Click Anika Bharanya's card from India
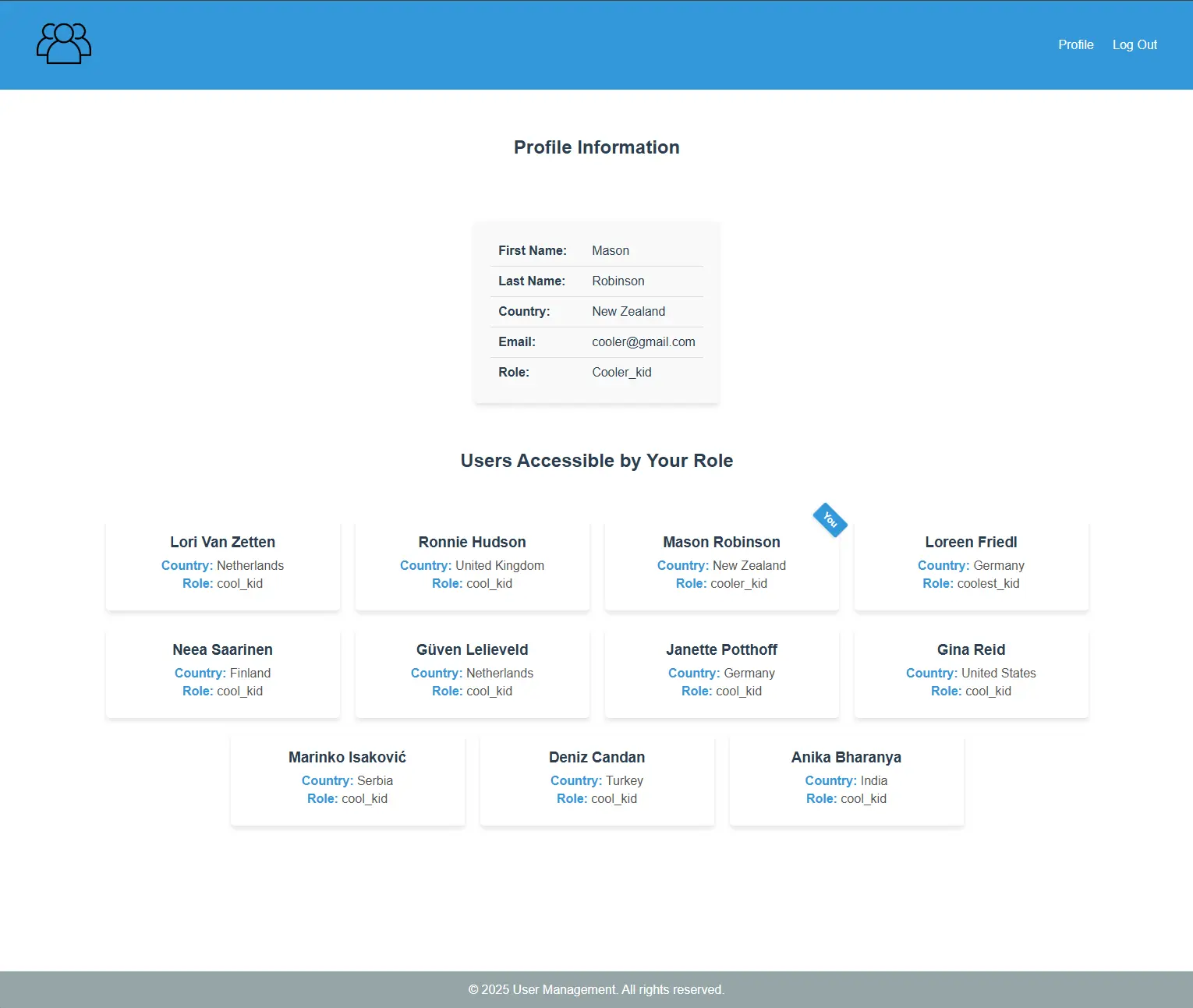 coord(846,780)
